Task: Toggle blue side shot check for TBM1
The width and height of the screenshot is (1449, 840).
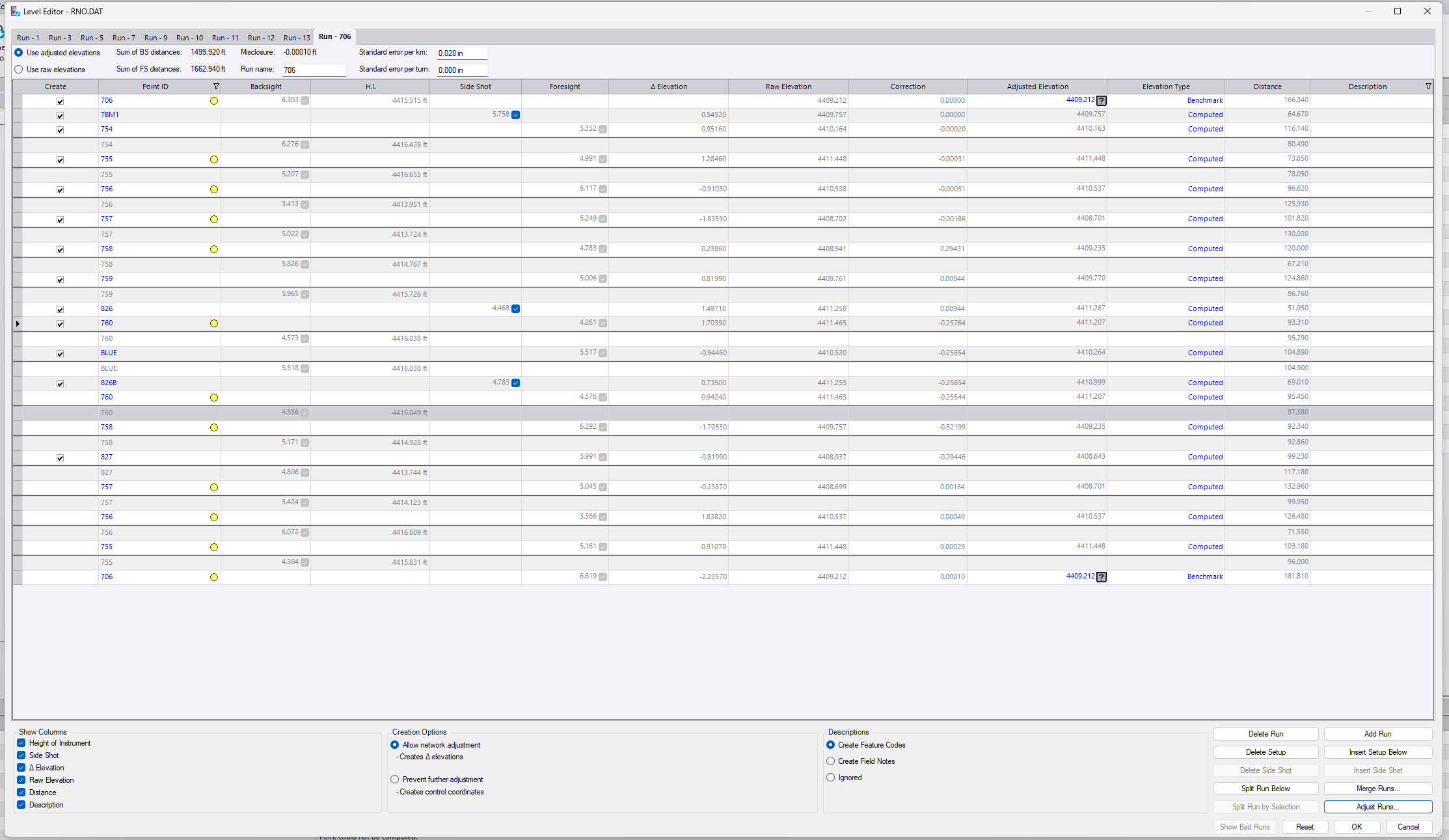Action: click(x=515, y=115)
